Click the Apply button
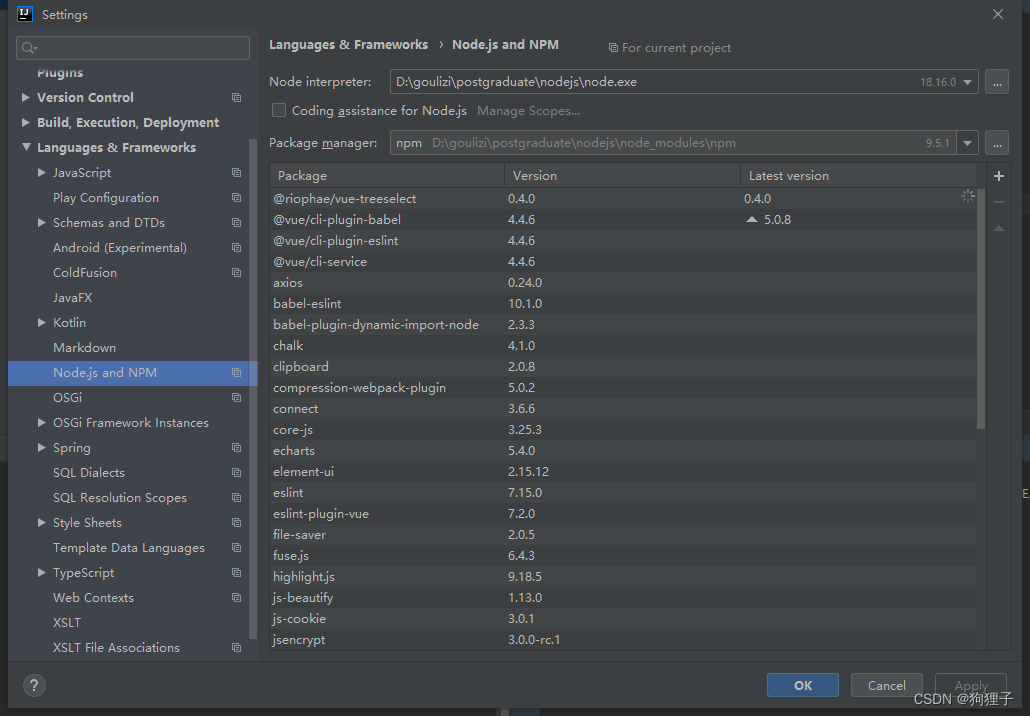The width and height of the screenshot is (1030, 716). click(971, 685)
